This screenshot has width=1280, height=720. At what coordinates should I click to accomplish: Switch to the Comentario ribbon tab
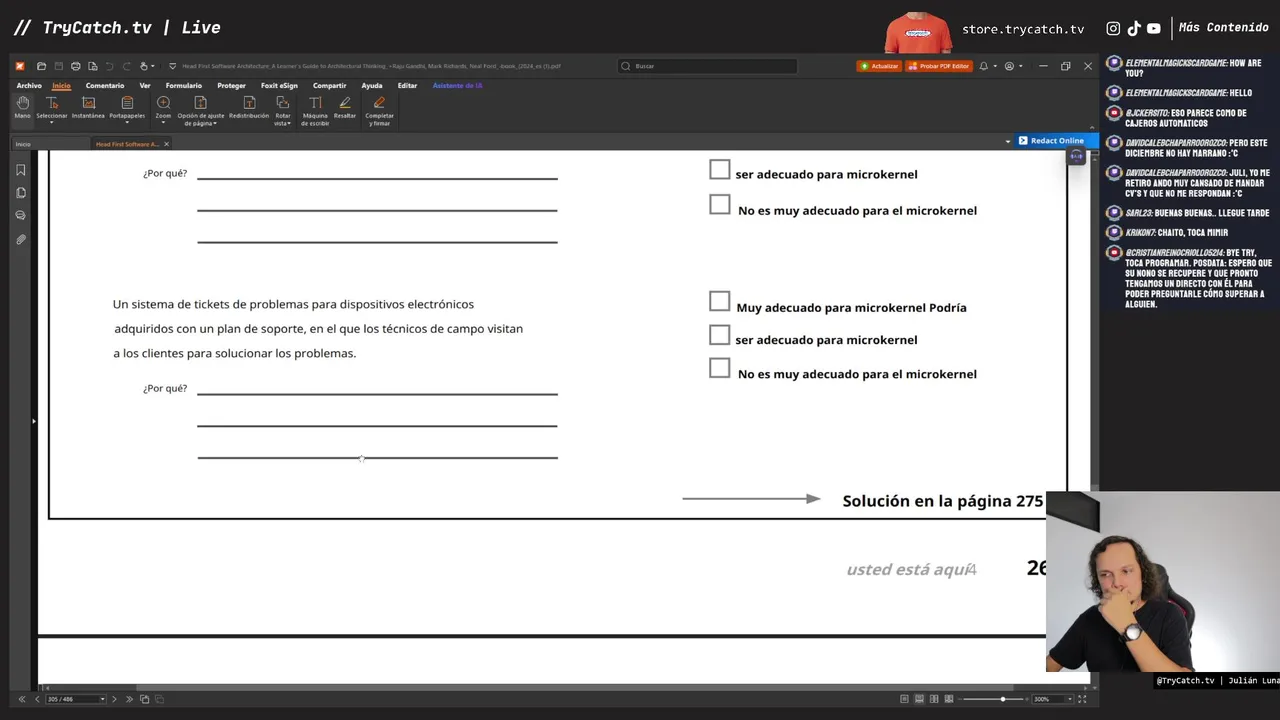point(105,86)
